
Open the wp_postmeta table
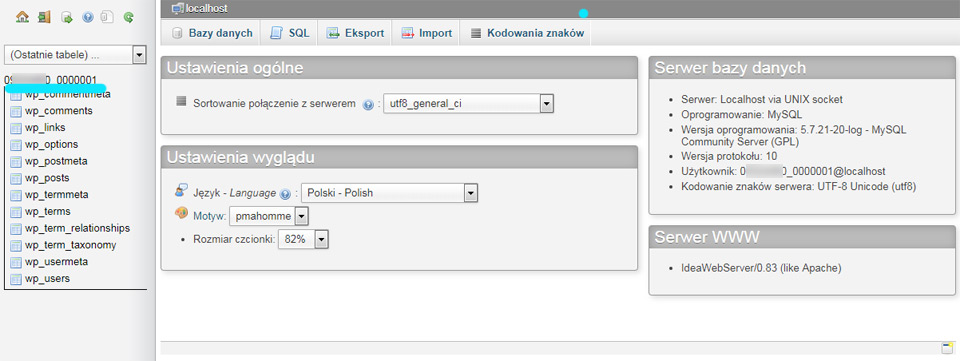[56, 162]
